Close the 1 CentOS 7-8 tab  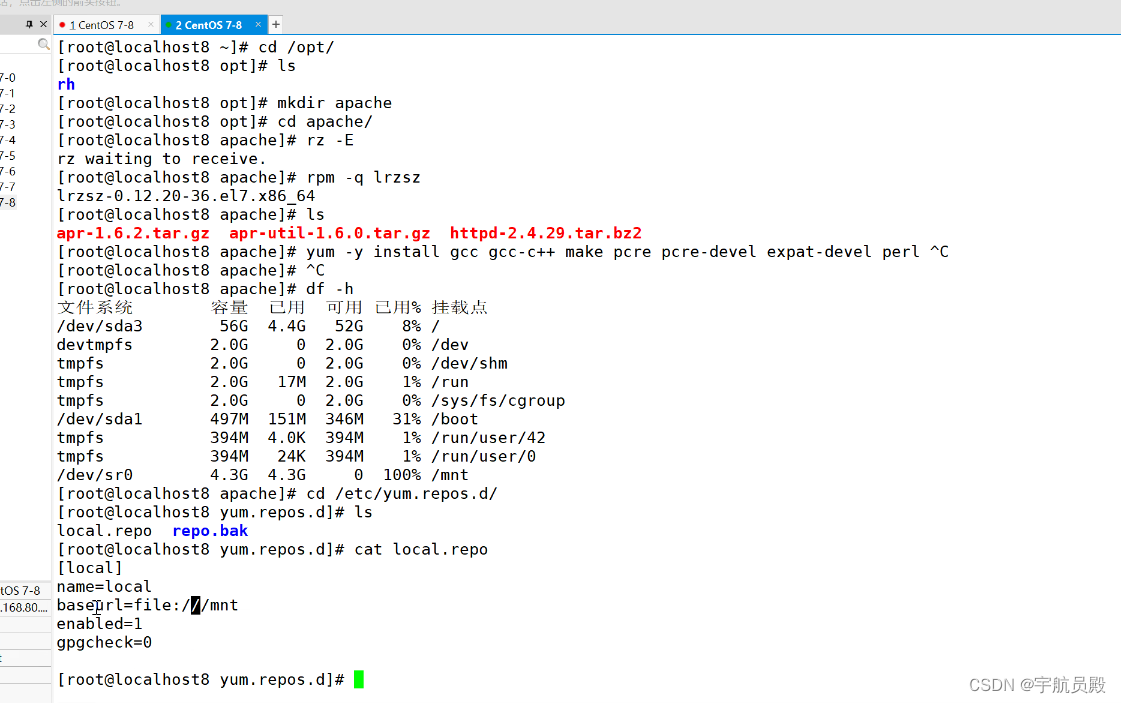tap(148, 25)
